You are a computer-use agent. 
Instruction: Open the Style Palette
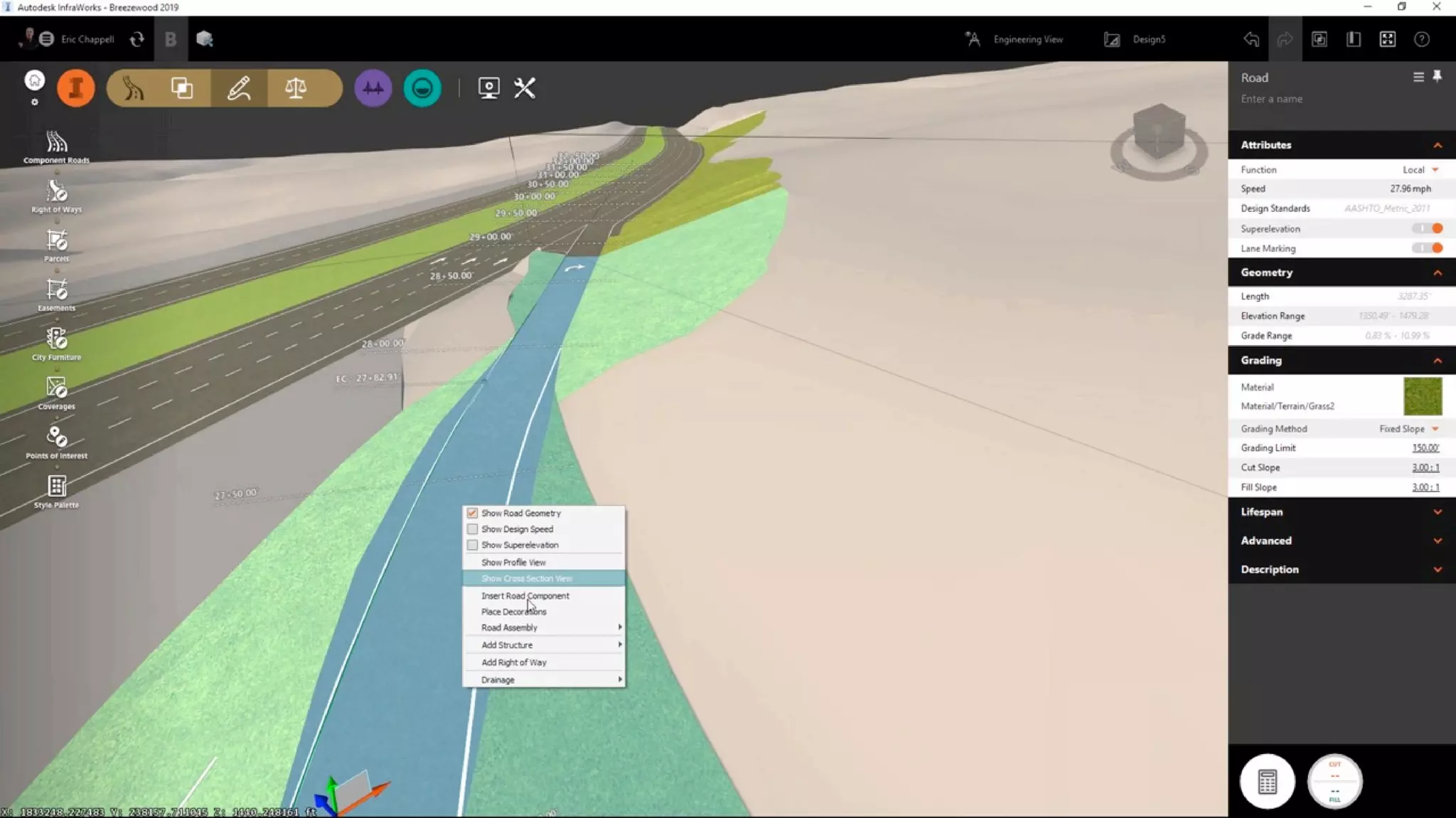pos(56,491)
